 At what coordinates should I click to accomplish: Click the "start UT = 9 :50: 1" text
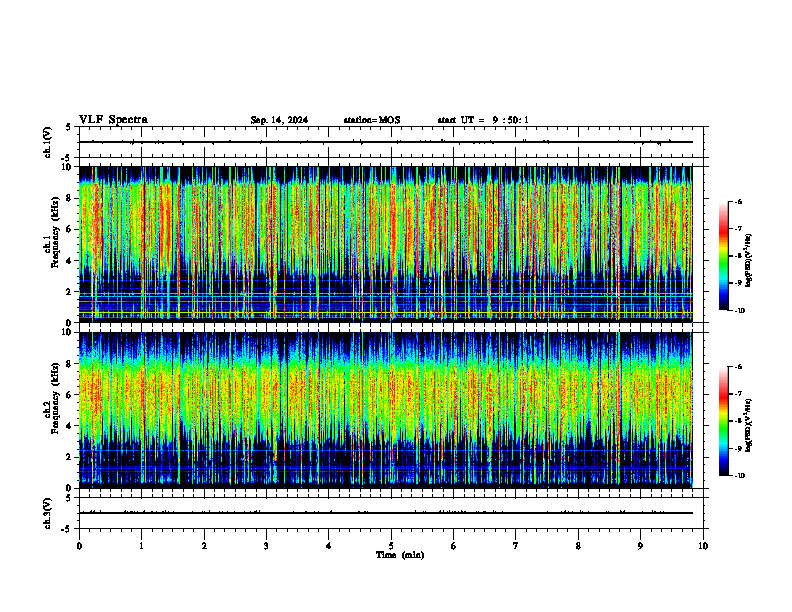(x=483, y=120)
